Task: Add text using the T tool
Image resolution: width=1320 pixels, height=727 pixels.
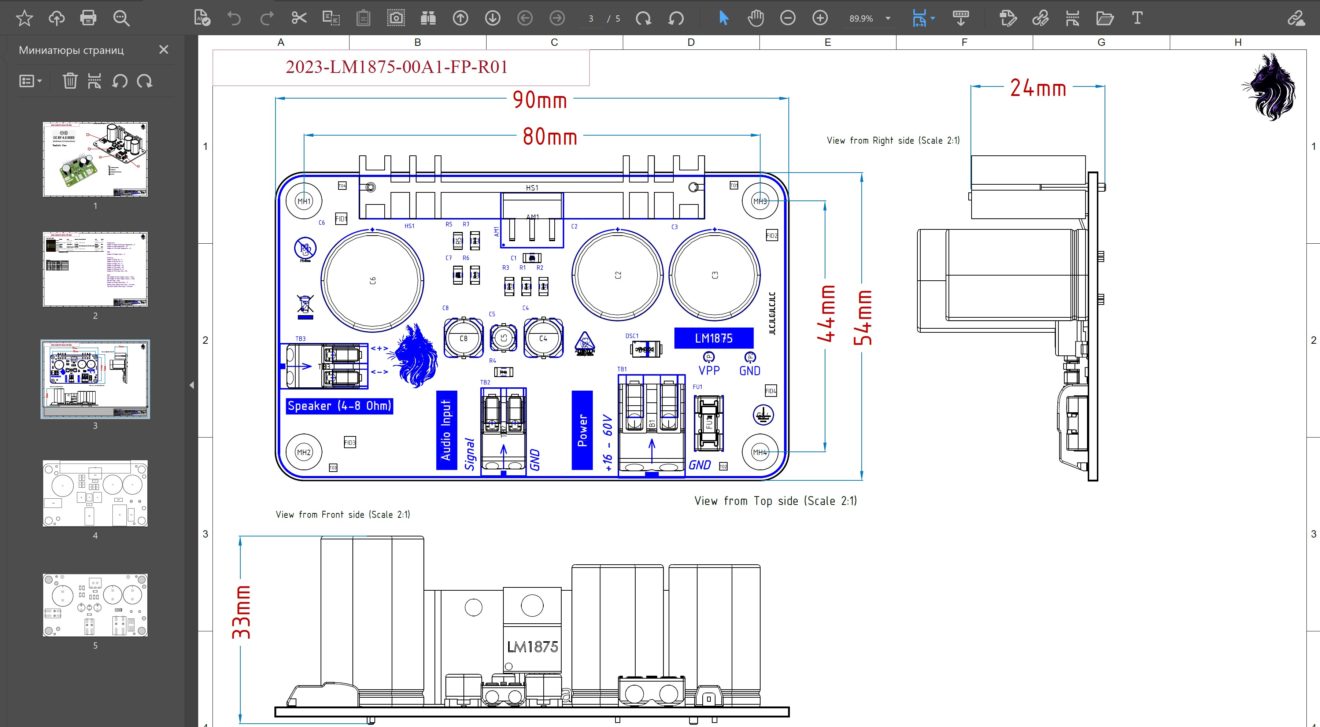Action: click(1136, 17)
